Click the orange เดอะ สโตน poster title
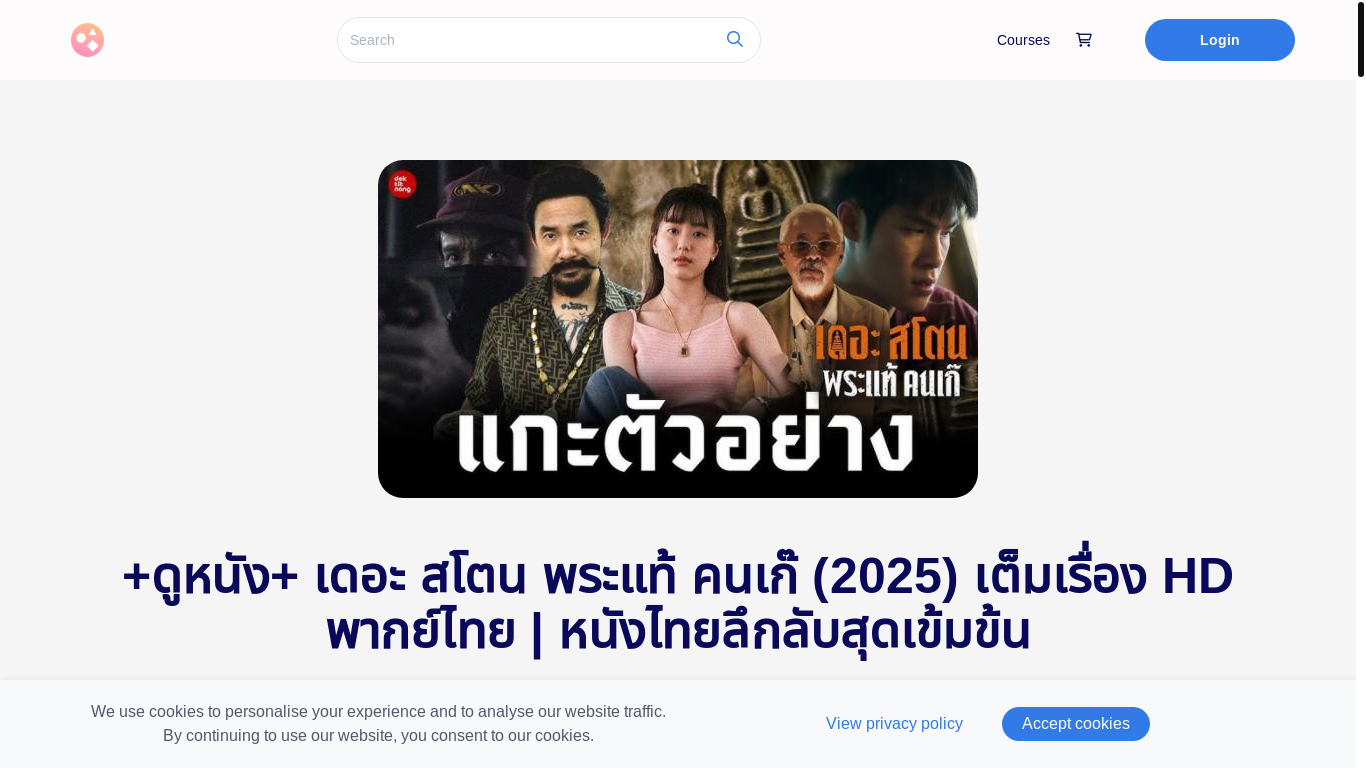The image size is (1366, 768). click(892, 343)
